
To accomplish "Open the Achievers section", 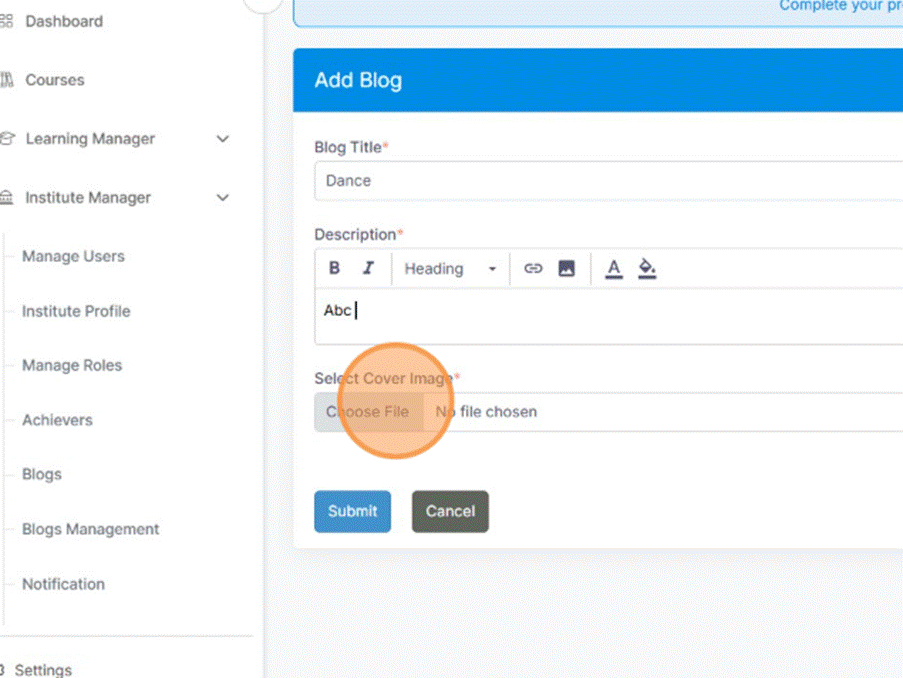I will coord(57,420).
